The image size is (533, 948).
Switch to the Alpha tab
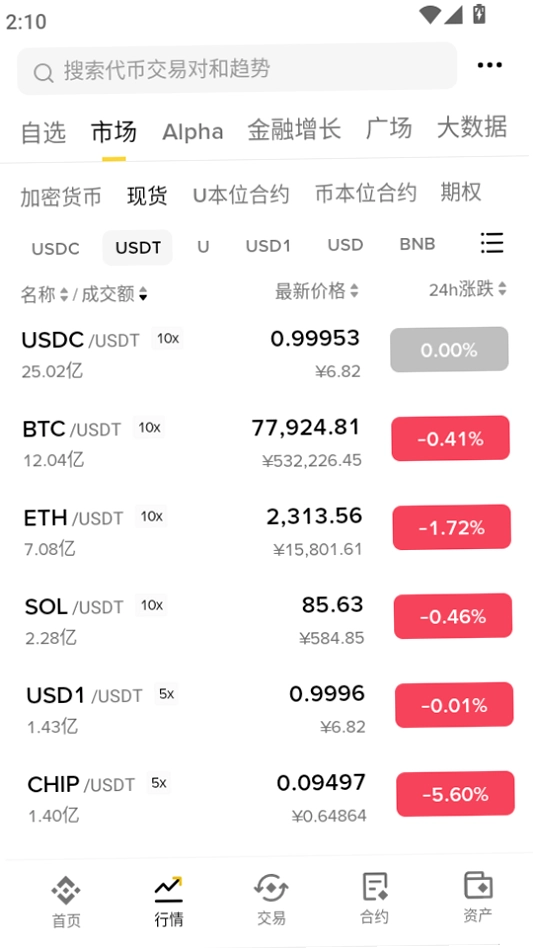[x=193, y=131]
